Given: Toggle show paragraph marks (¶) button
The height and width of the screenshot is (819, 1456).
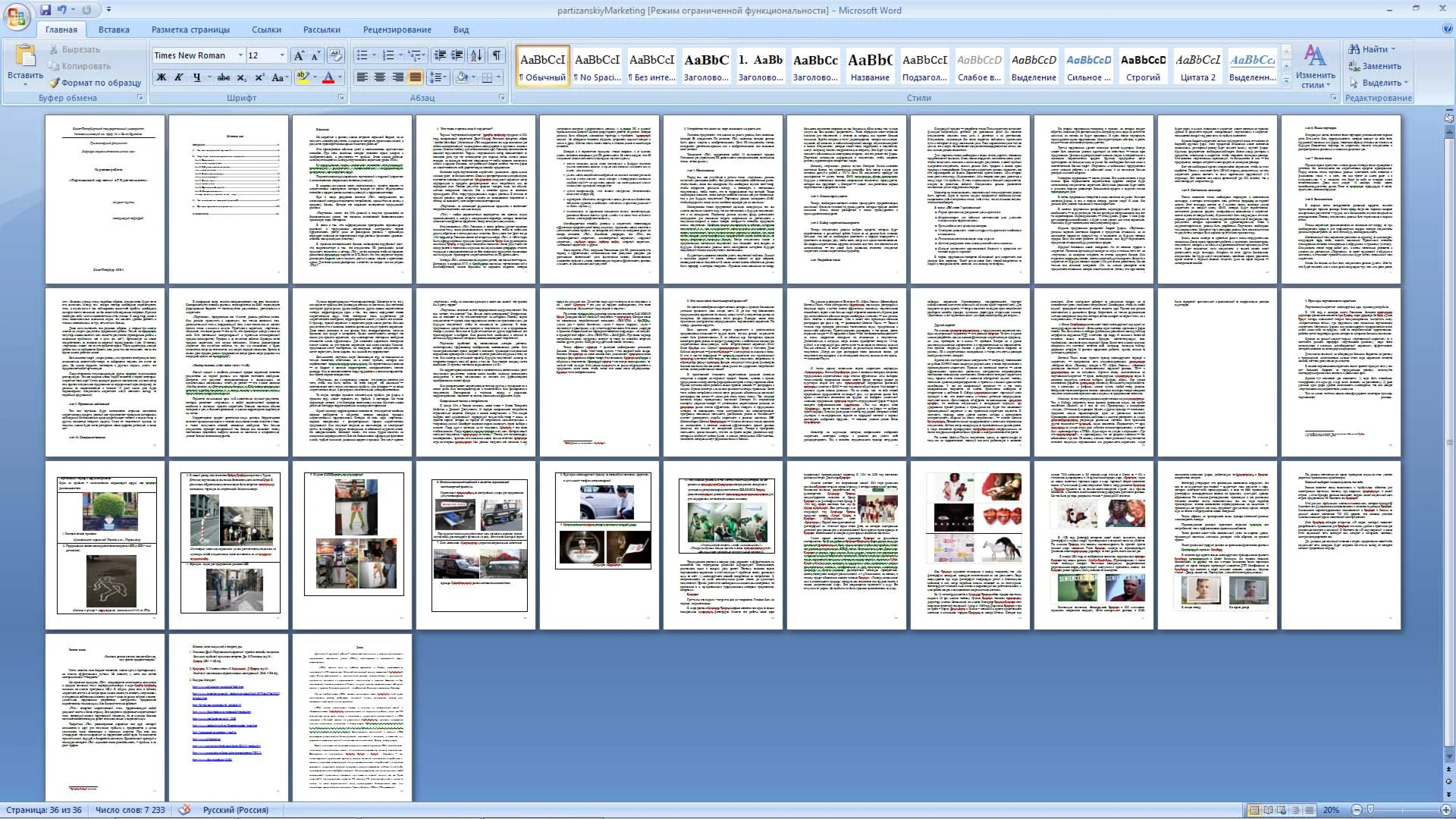Looking at the screenshot, I should 497,55.
